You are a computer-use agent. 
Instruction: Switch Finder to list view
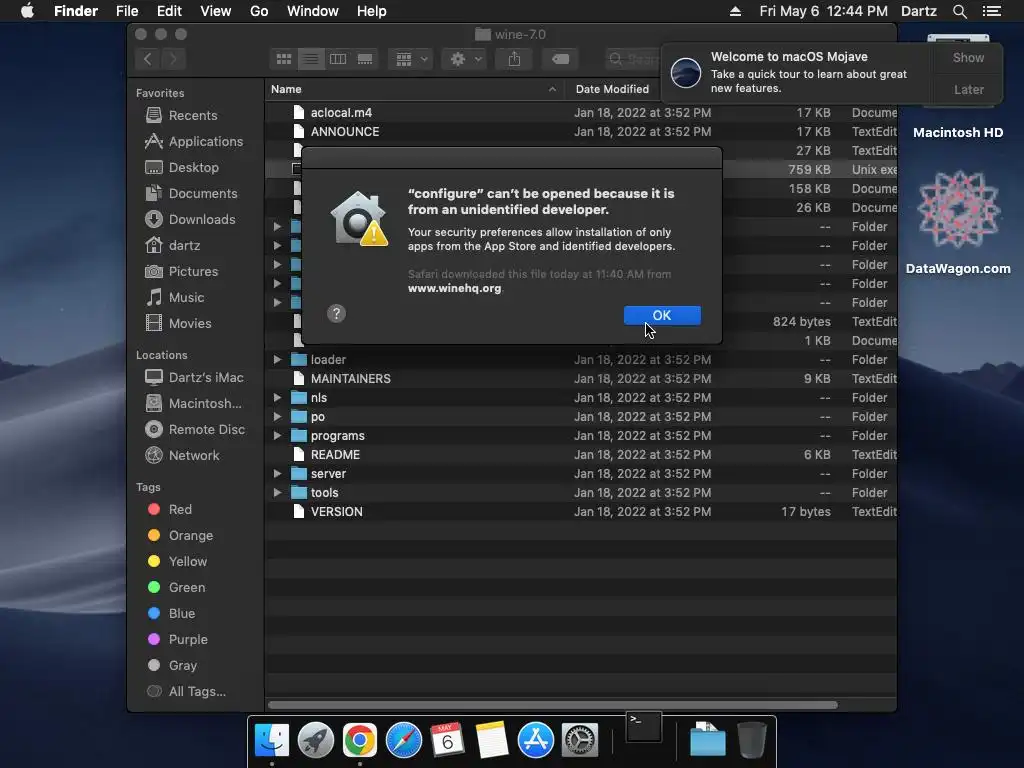pos(311,59)
